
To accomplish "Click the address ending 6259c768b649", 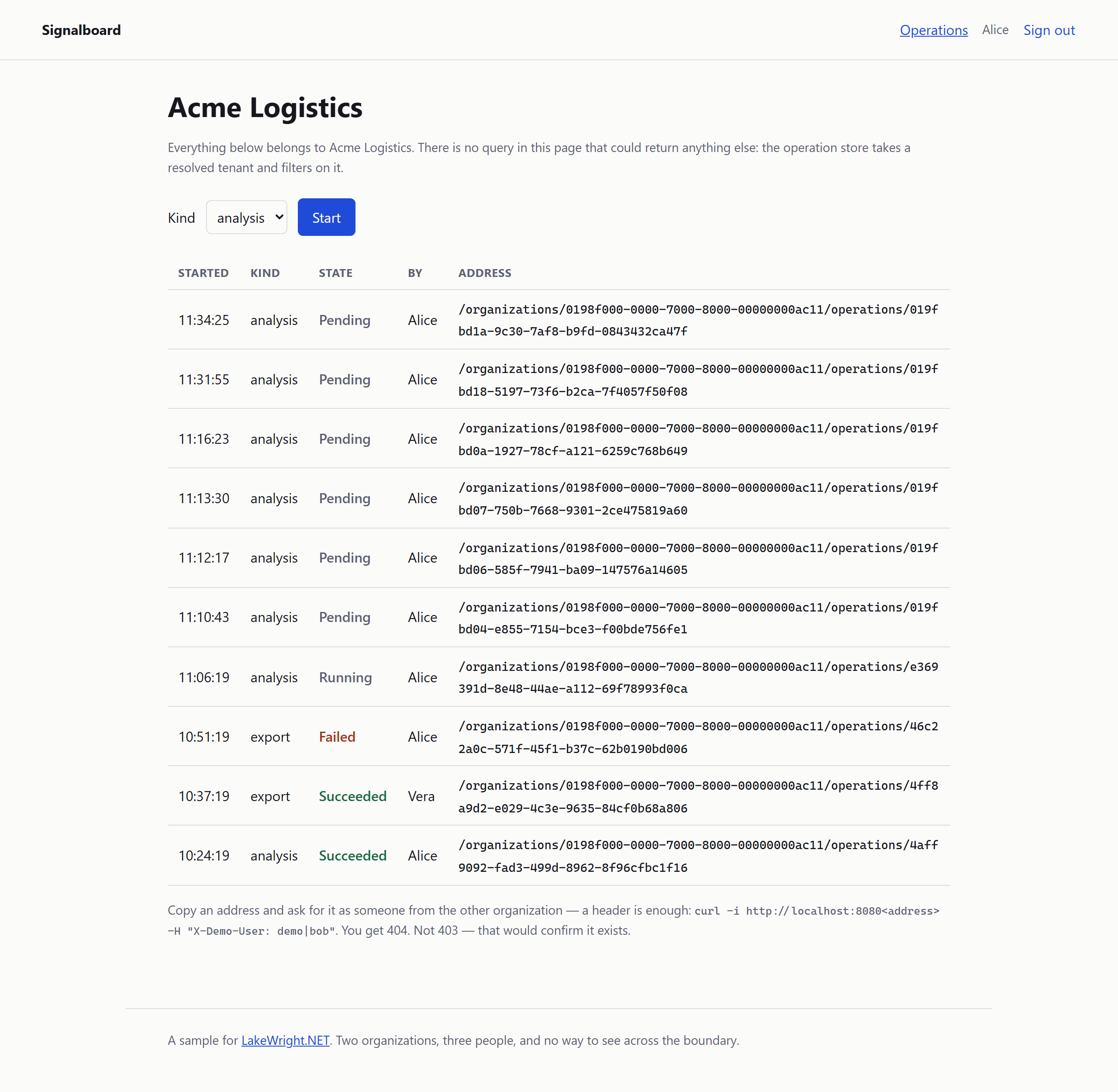I will 698,439.
